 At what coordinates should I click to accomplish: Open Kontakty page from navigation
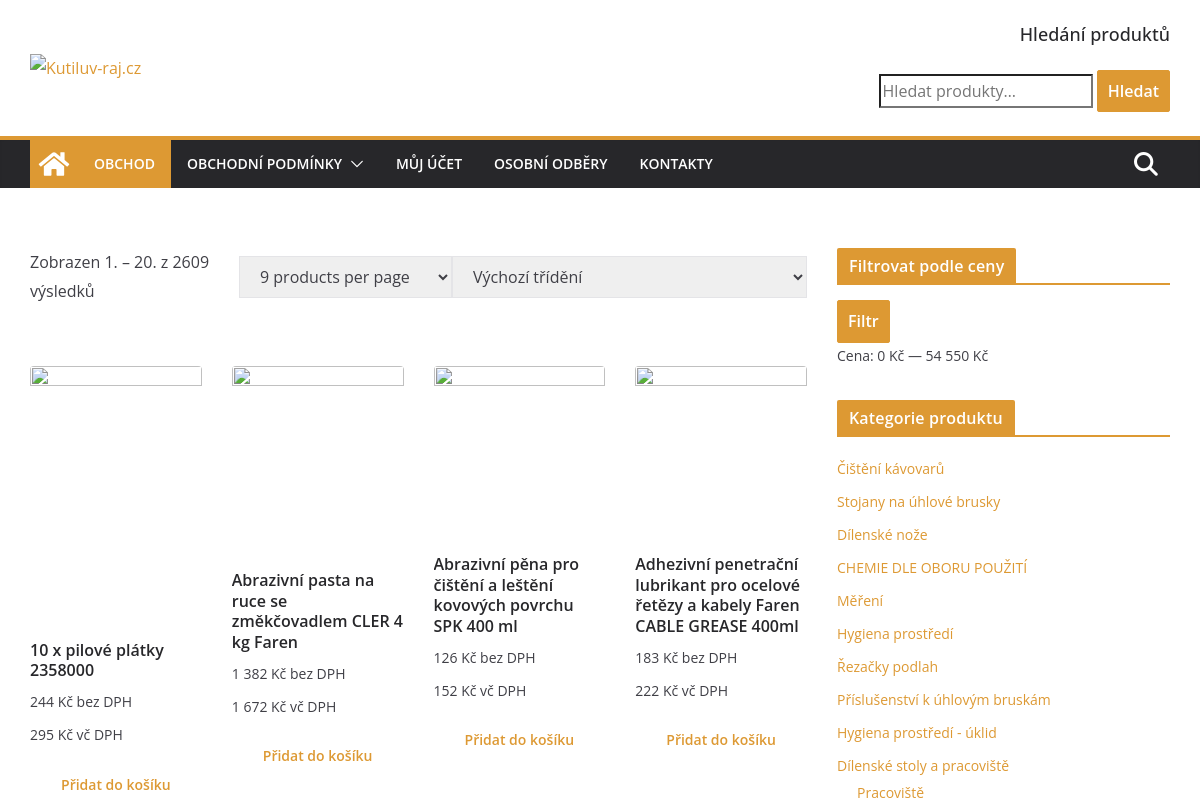[x=676, y=164]
